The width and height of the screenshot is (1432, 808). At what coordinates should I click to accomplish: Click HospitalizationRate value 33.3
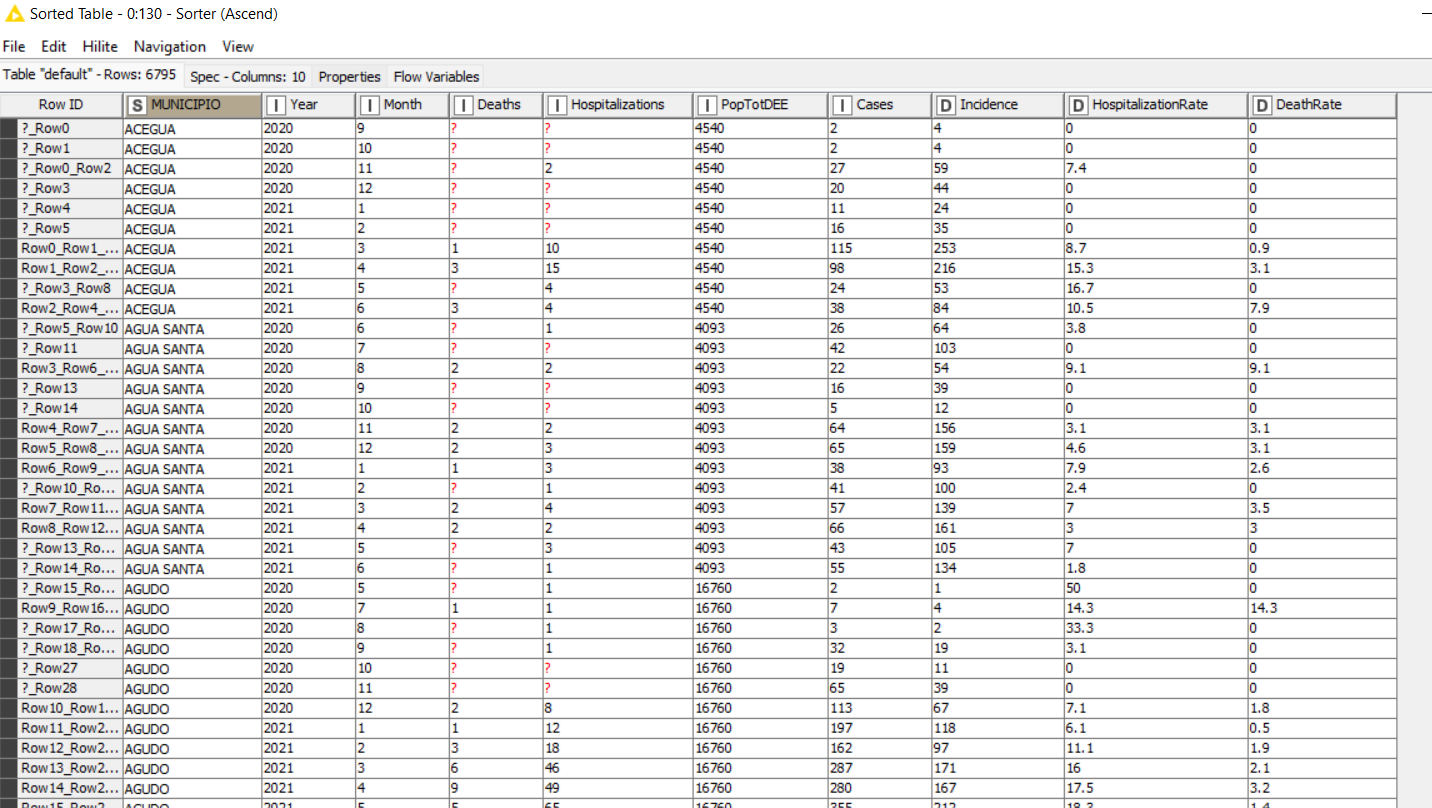[1156, 628]
